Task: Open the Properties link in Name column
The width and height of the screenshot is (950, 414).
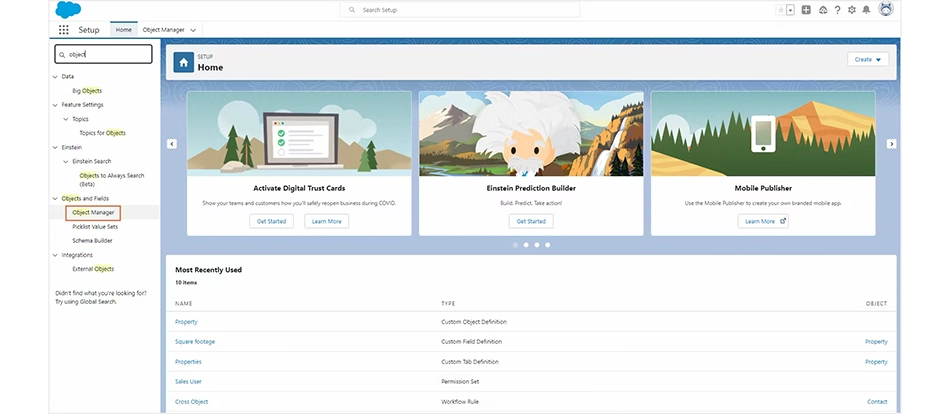Action: 188,362
